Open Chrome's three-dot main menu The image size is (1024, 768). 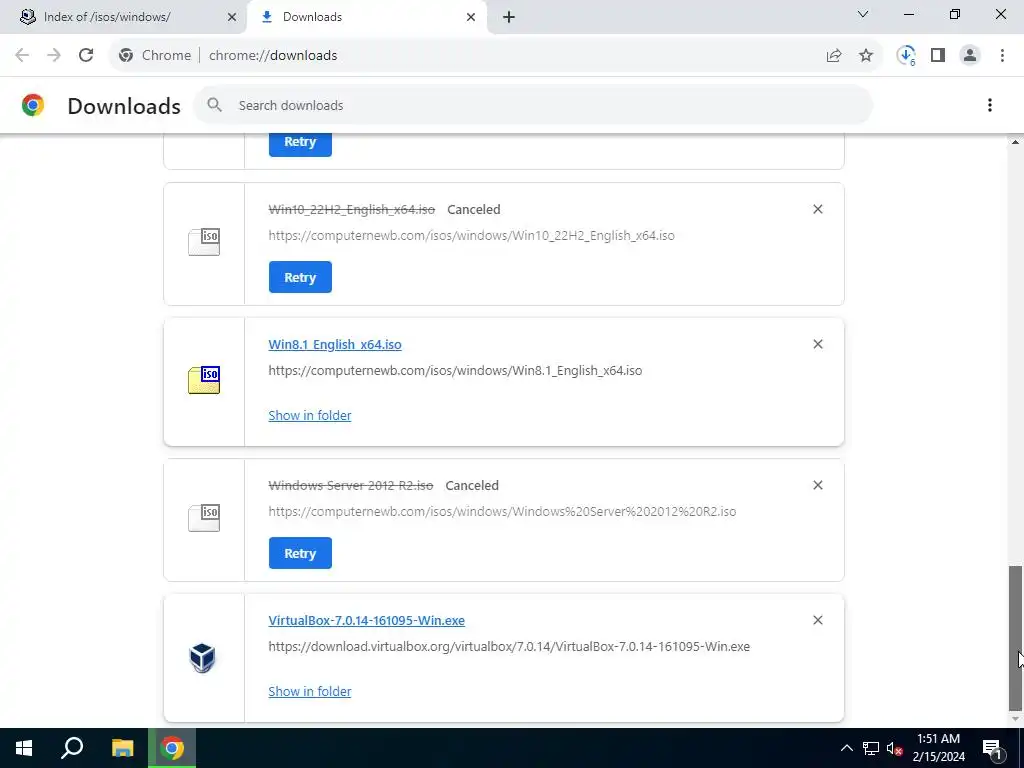click(x=1002, y=56)
